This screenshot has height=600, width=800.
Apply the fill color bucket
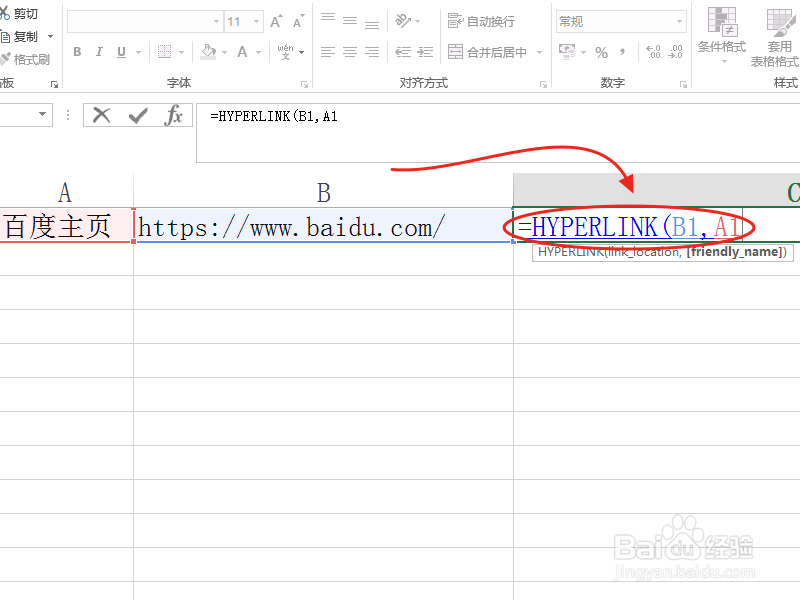pyautogui.click(x=208, y=52)
